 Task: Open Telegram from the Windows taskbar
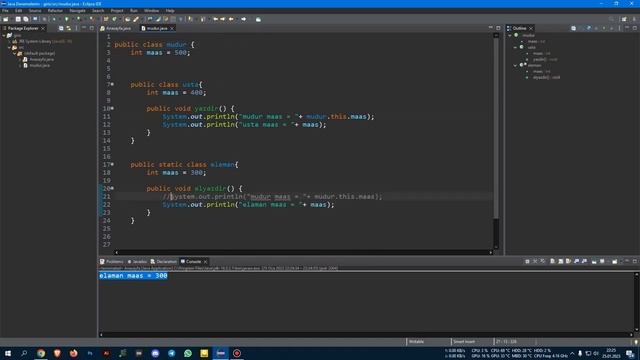click(x=171, y=353)
